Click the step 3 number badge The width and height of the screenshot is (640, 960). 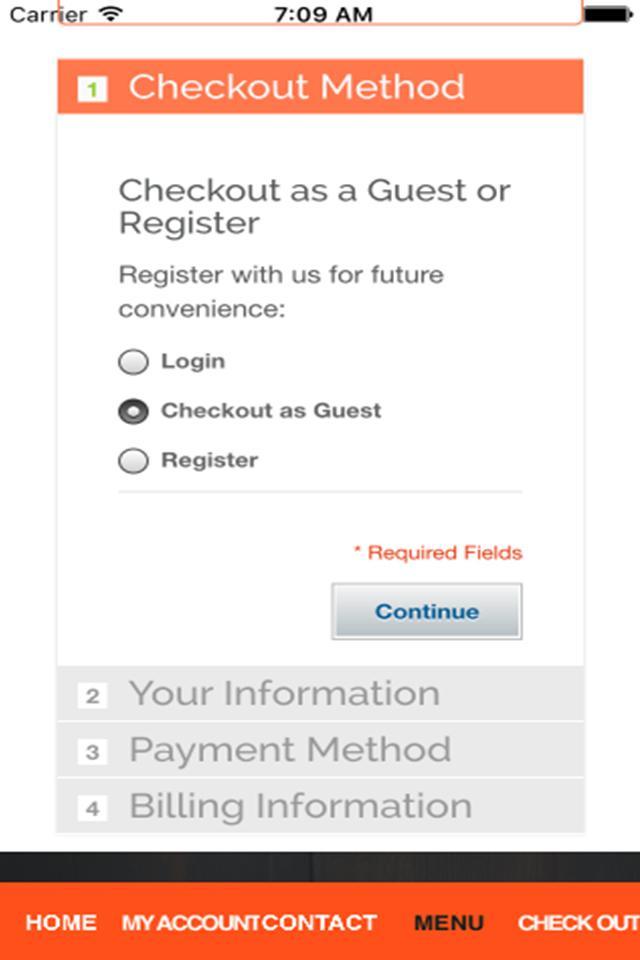(92, 752)
